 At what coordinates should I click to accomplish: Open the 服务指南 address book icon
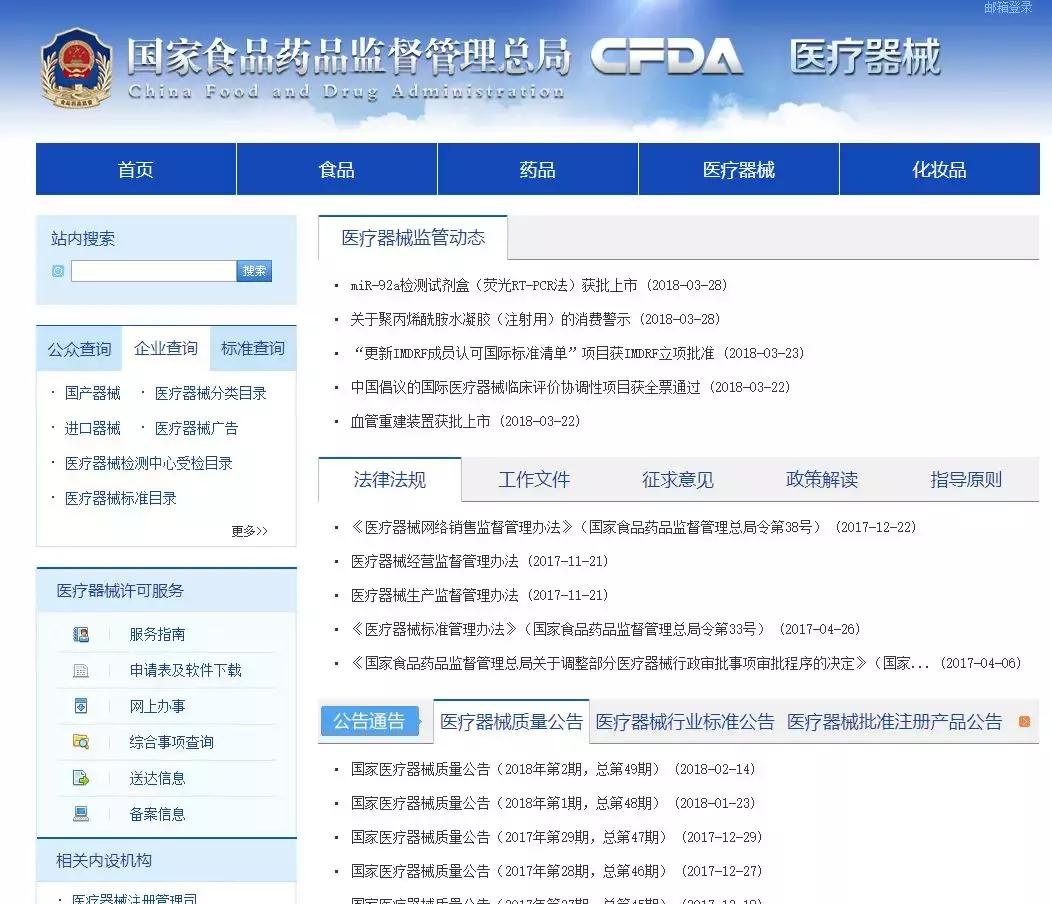(82, 633)
